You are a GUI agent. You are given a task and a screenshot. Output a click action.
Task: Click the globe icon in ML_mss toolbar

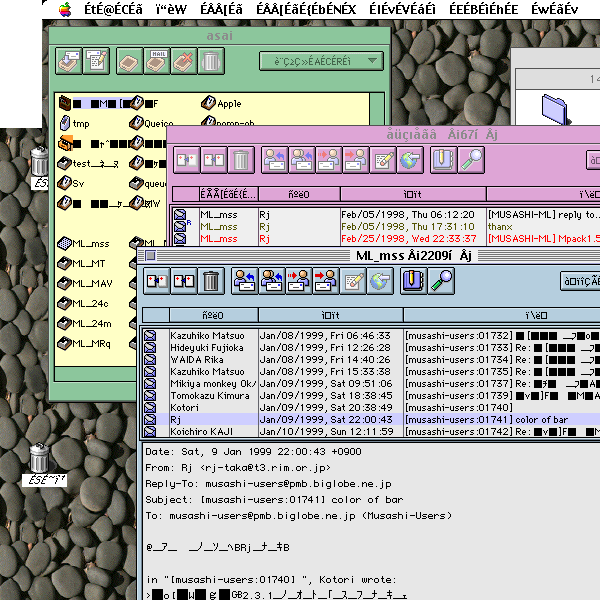click(380, 281)
